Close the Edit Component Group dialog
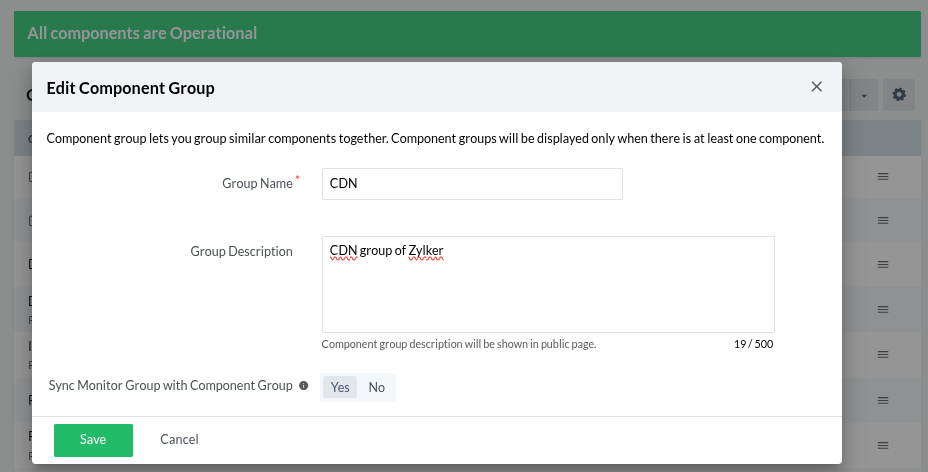Screen dimensions: 928x472 click(816, 87)
